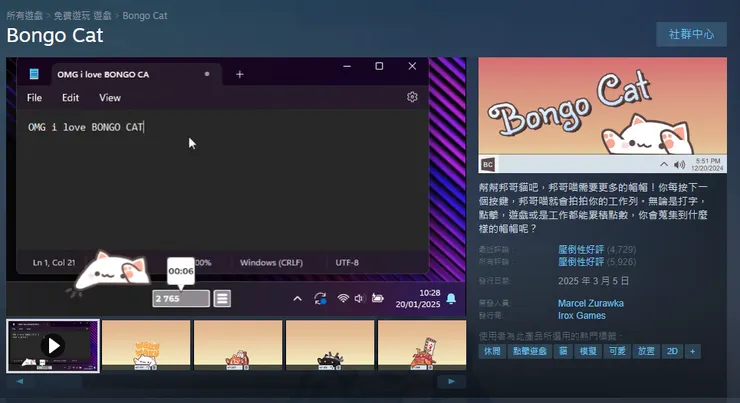
Task: Click the Bongo Cat header capsule image
Action: point(602,115)
